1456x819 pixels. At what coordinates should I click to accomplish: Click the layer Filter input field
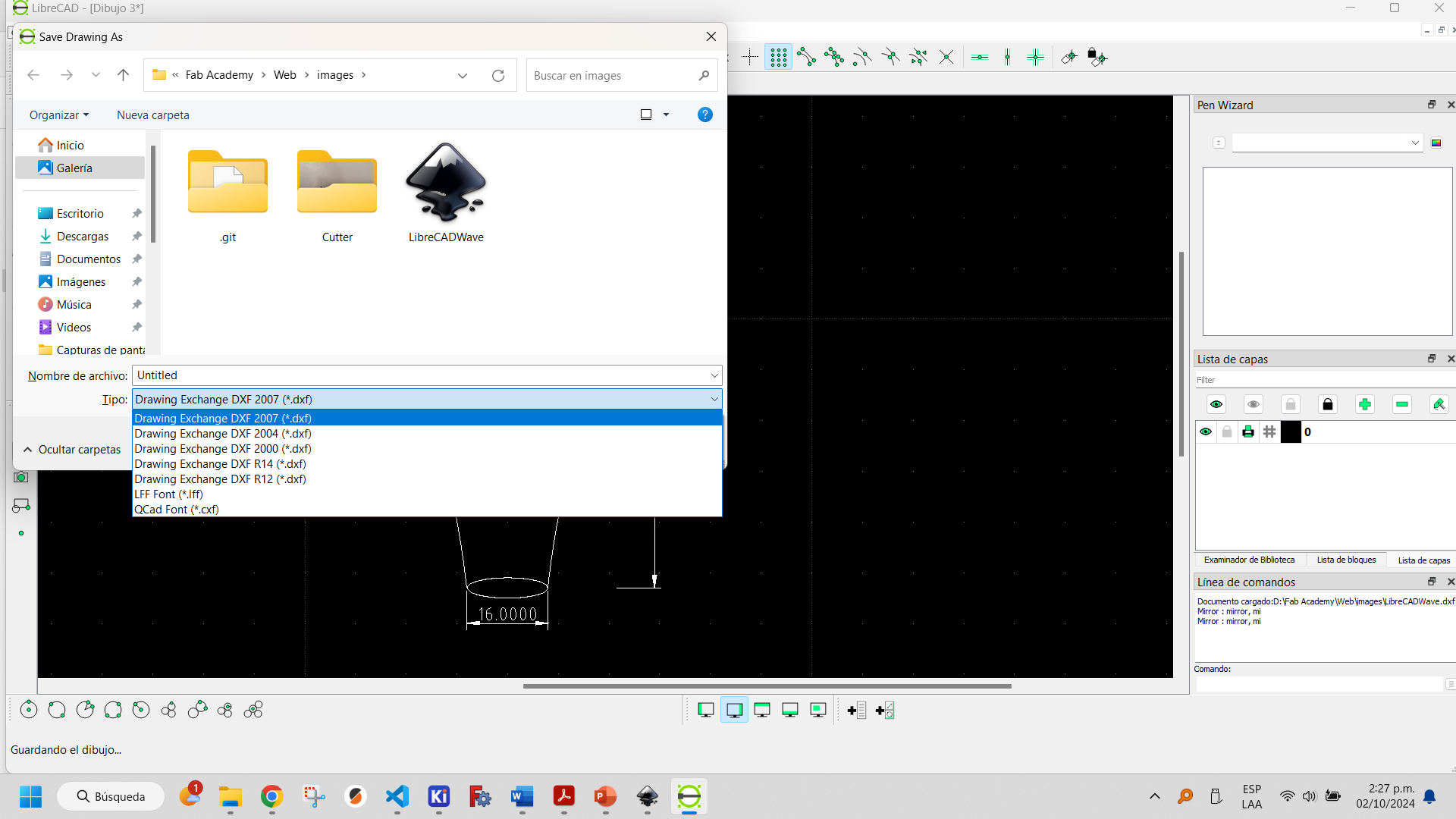pyautogui.click(x=1323, y=380)
